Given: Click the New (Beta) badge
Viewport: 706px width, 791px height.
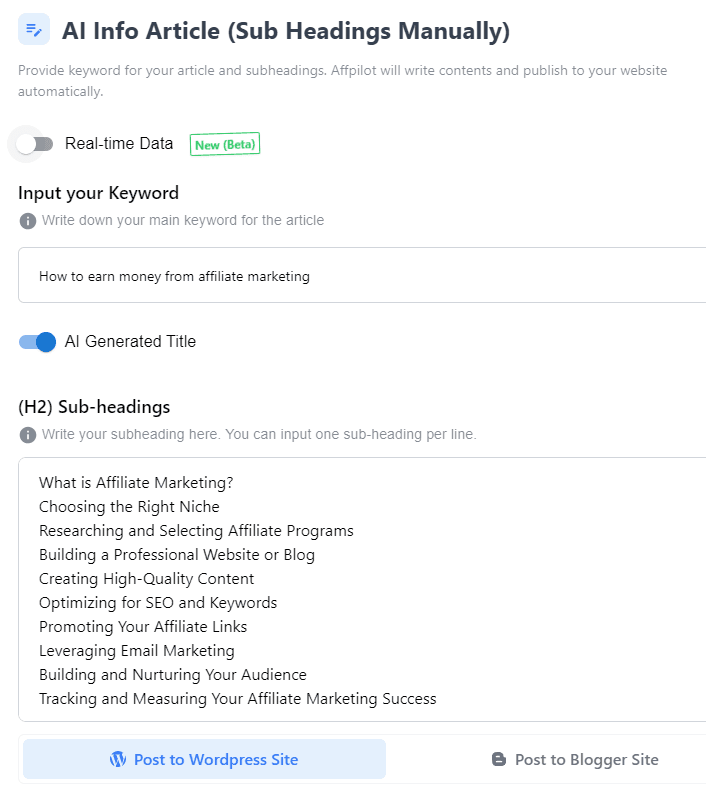Looking at the screenshot, I should (x=225, y=145).
